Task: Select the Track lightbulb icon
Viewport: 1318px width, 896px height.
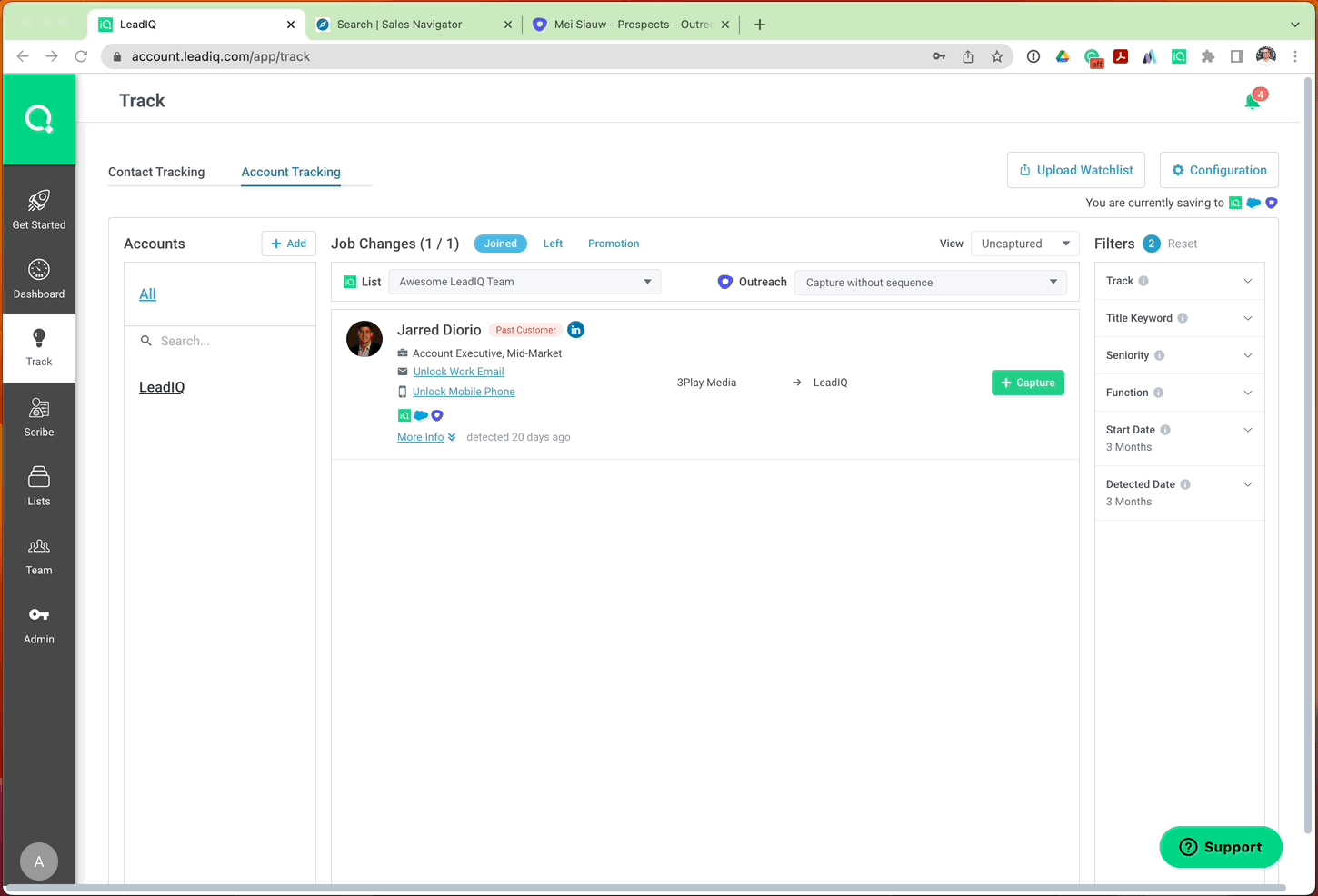Action: [39, 338]
